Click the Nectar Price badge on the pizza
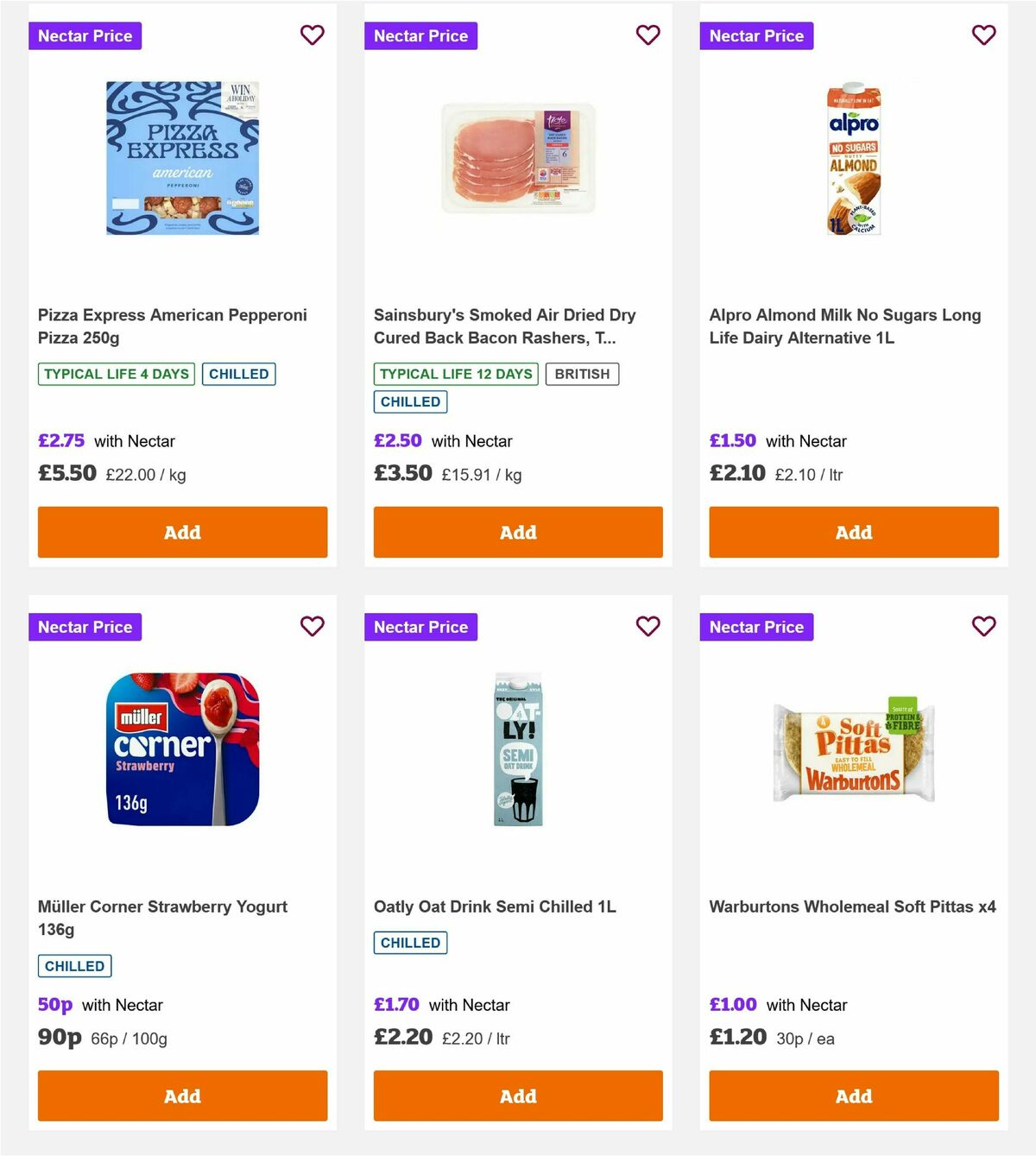The width and height of the screenshot is (1036, 1156). [x=85, y=35]
